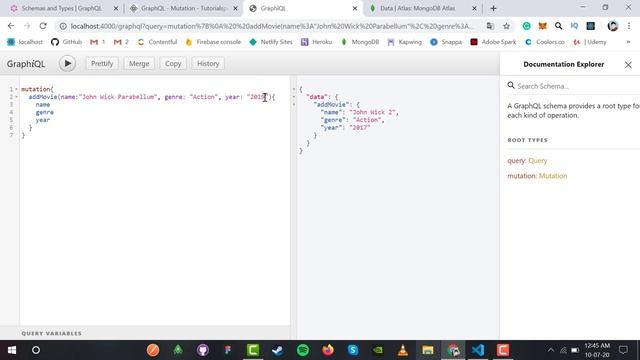Viewport: 640px width, 360px height.
Task: Close the MongoDB Atlas tab
Action: [474, 8]
